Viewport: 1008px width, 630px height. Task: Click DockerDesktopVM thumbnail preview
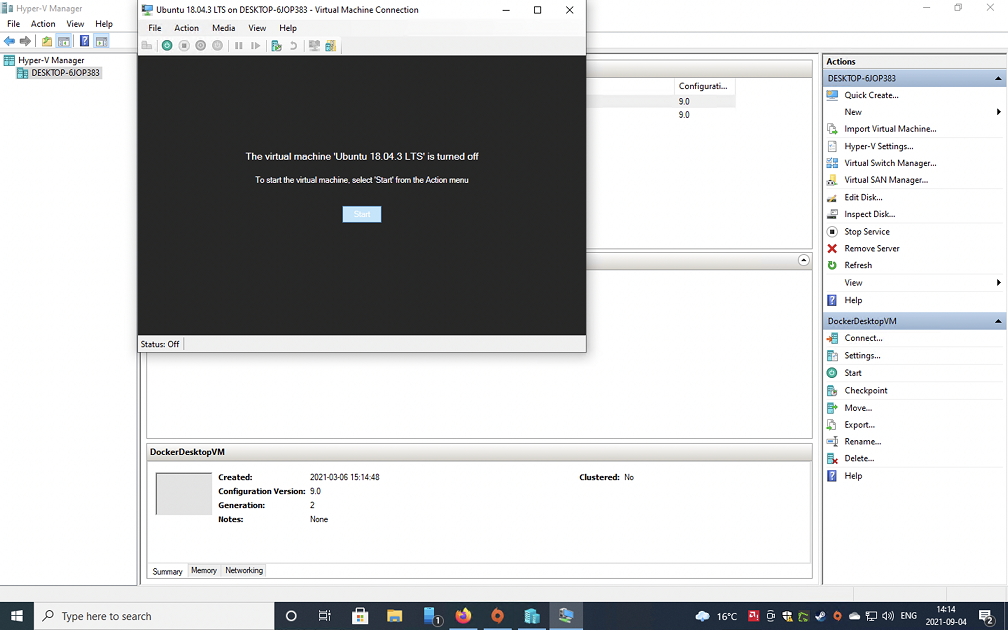[x=184, y=494]
